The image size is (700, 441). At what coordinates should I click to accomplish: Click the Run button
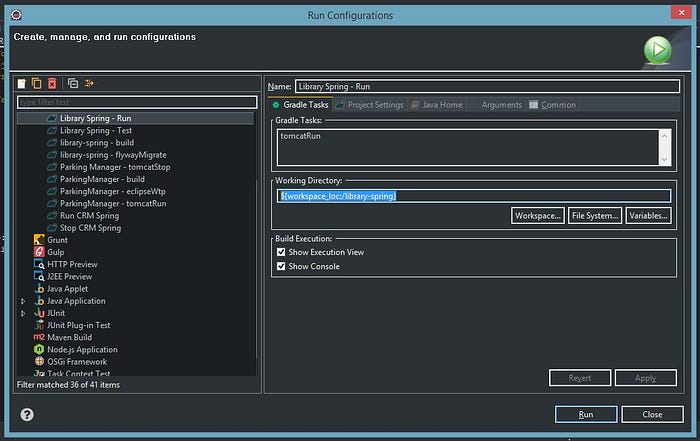pos(586,414)
